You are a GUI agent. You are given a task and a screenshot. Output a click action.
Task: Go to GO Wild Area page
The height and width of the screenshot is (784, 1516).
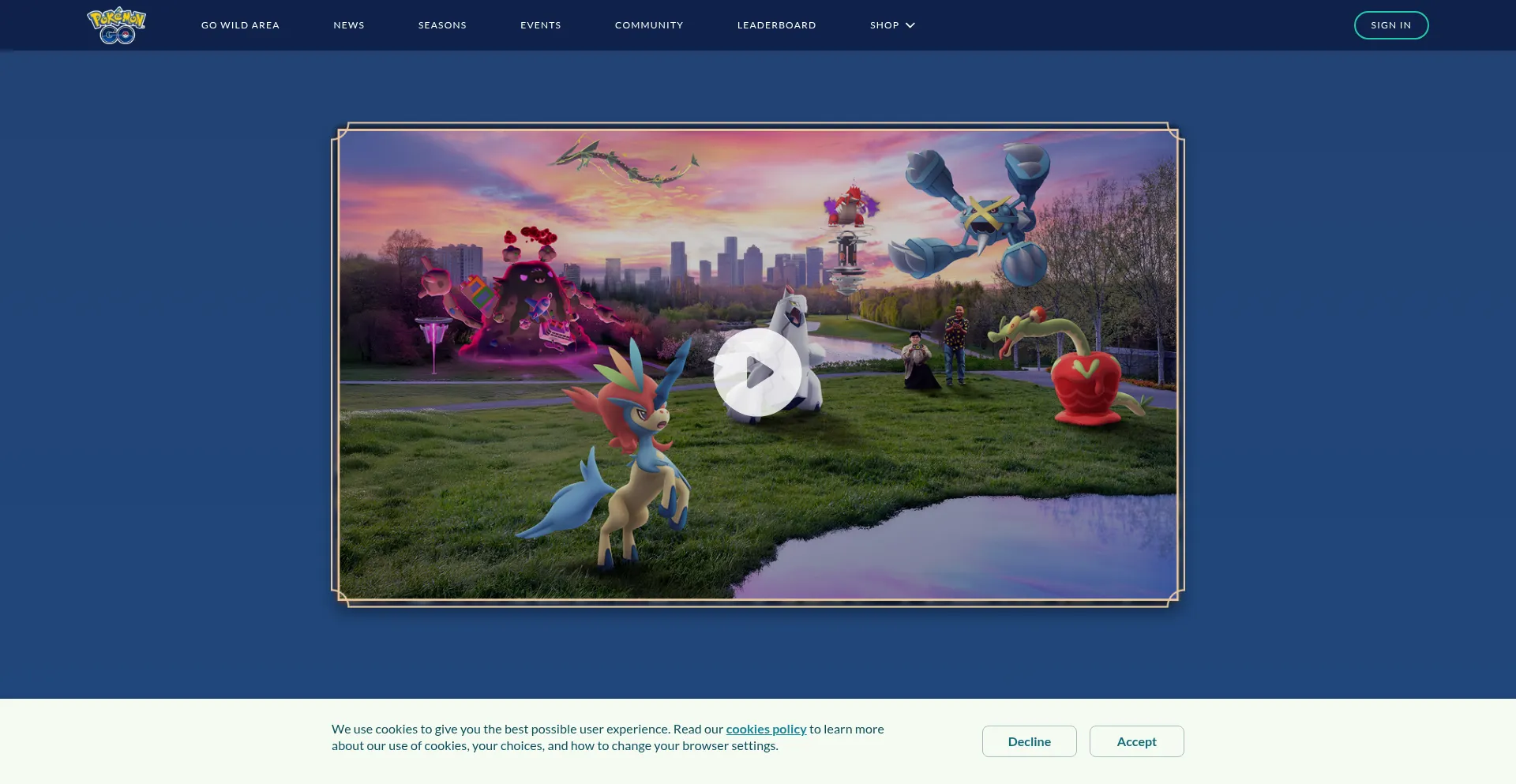tap(240, 25)
